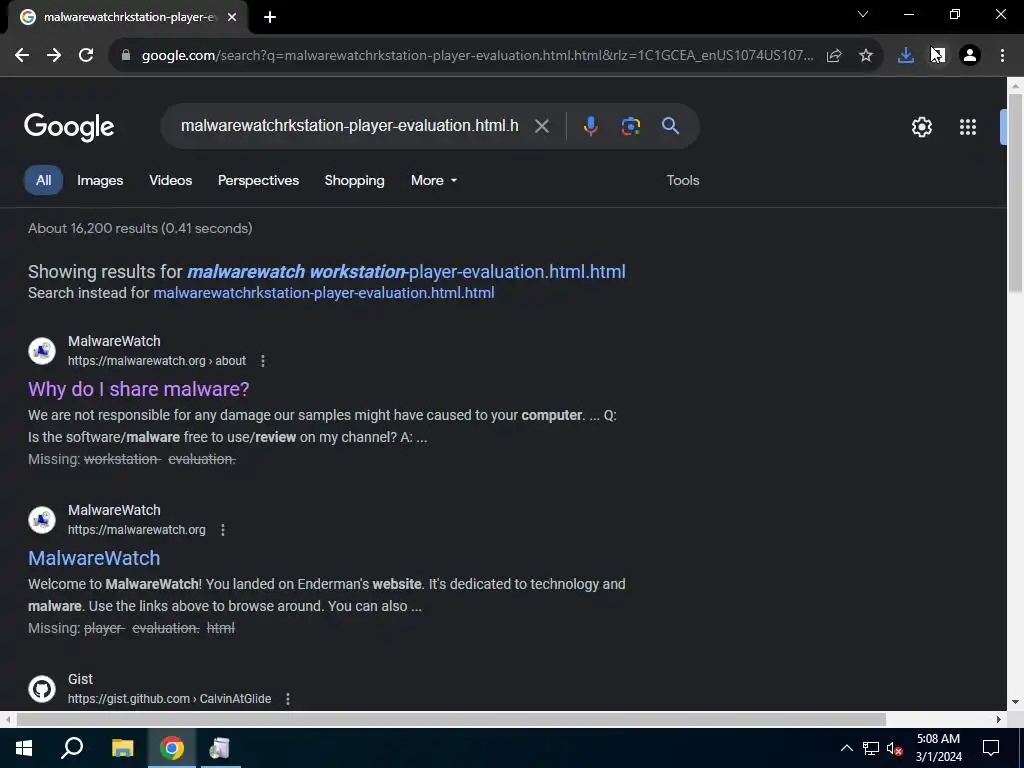Screen dimensions: 1024x768
Task: Open the Windows Start menu
Action: pos(24,748)
